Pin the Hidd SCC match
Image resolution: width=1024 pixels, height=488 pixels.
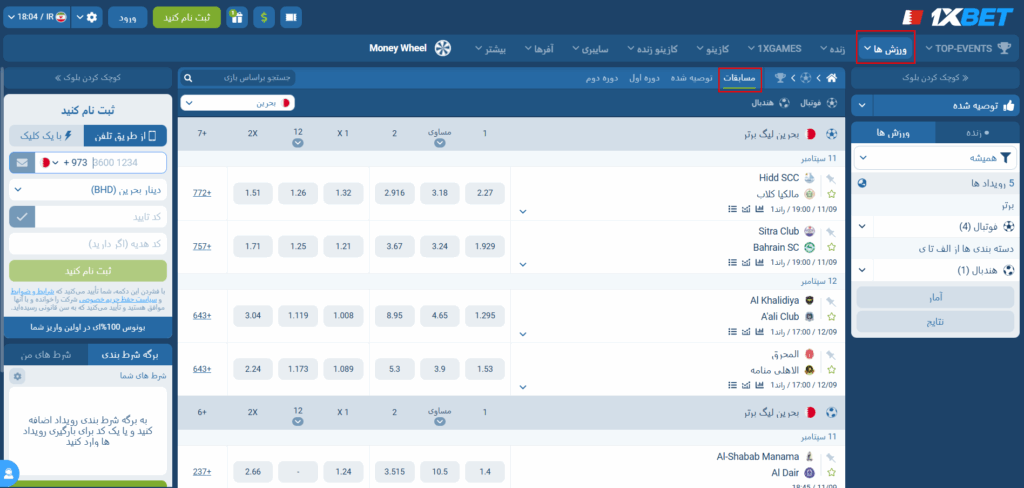coord(831,178)
